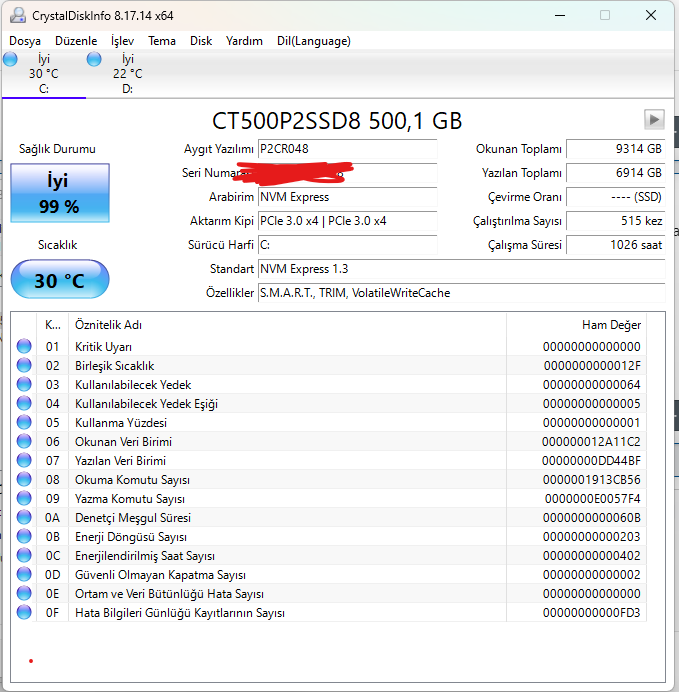Viewport: 679px width, 692px height.
Task: Click status orb for Kullanılabilecek Yedek Eşiği row
Action: 24,403
